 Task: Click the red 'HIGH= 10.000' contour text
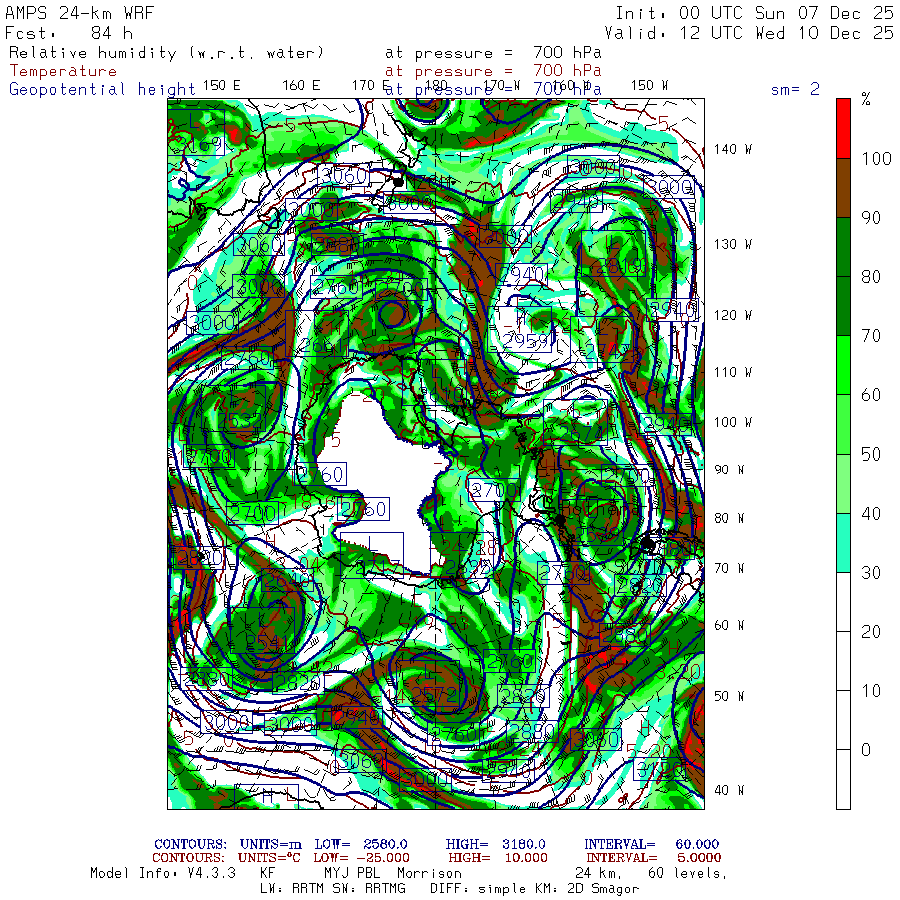tap(498, 858)
